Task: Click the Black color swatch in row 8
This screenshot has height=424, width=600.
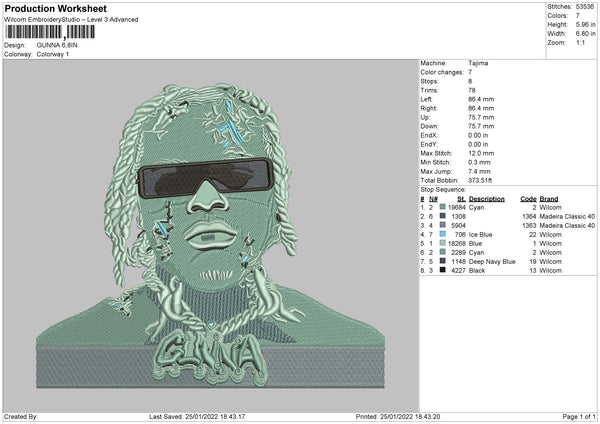Action: tap(443, 270)
